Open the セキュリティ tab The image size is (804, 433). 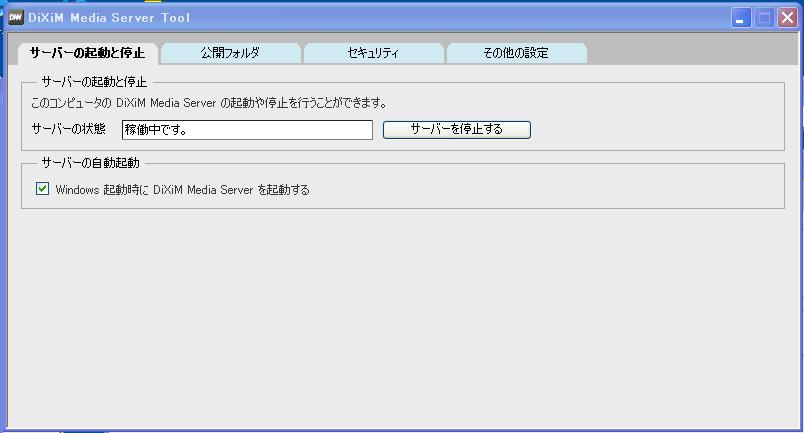click(x=373, y=53)
